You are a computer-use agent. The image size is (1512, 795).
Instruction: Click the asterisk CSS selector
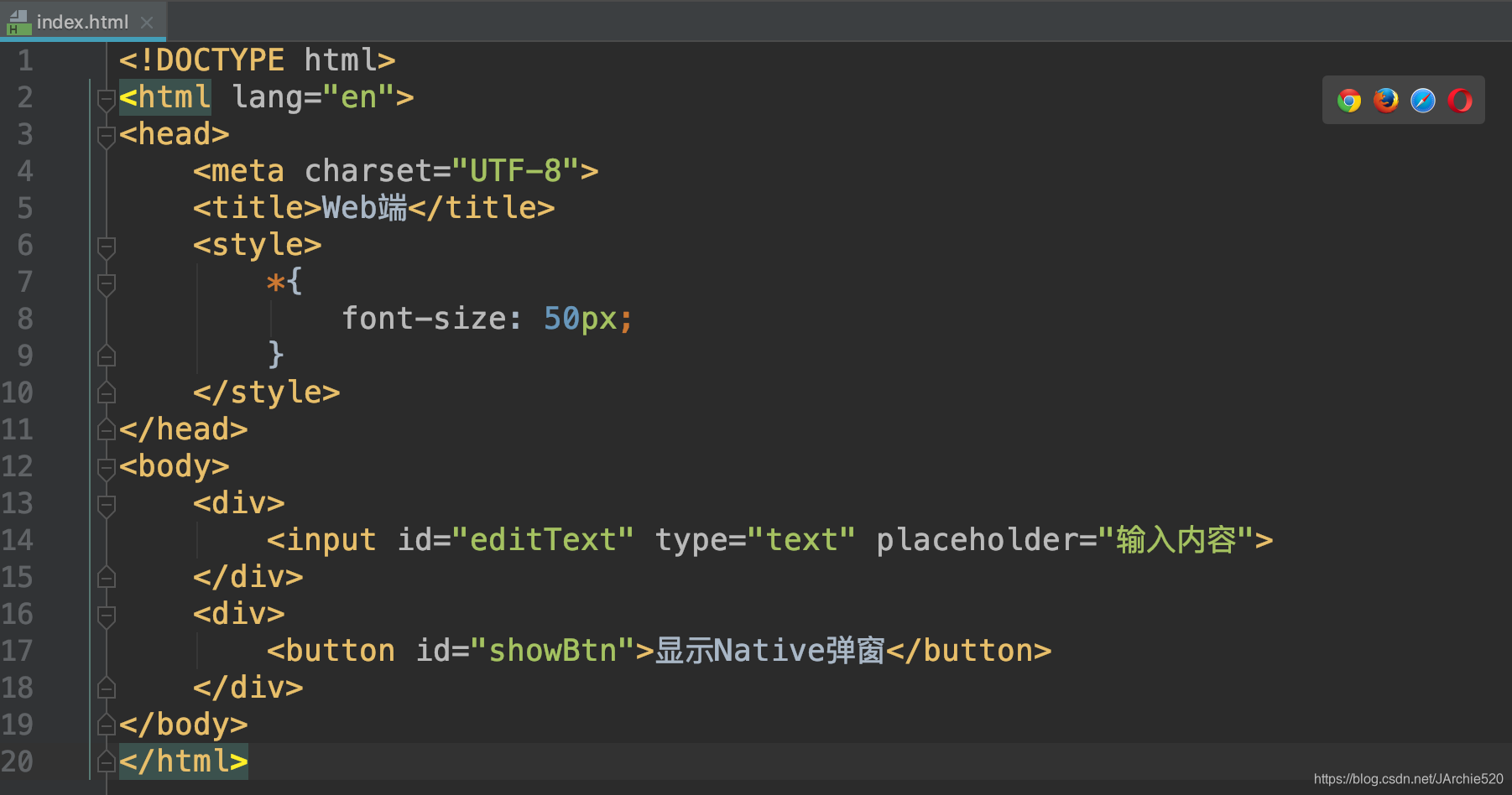coord(275,283)
